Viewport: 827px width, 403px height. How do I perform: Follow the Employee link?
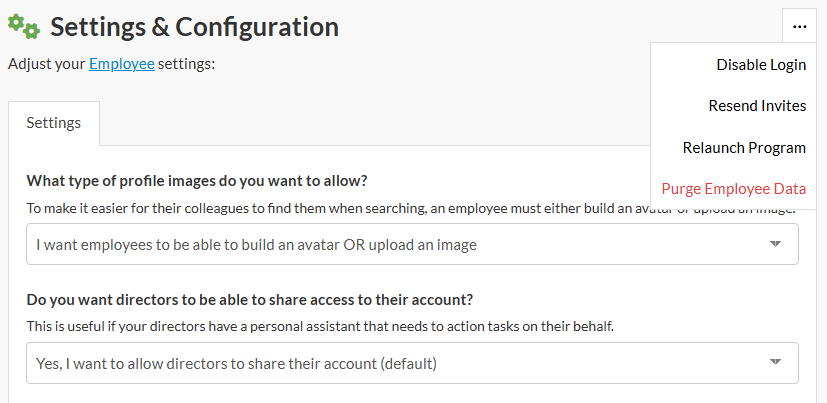pyautogui.click(x=121, y=64)
